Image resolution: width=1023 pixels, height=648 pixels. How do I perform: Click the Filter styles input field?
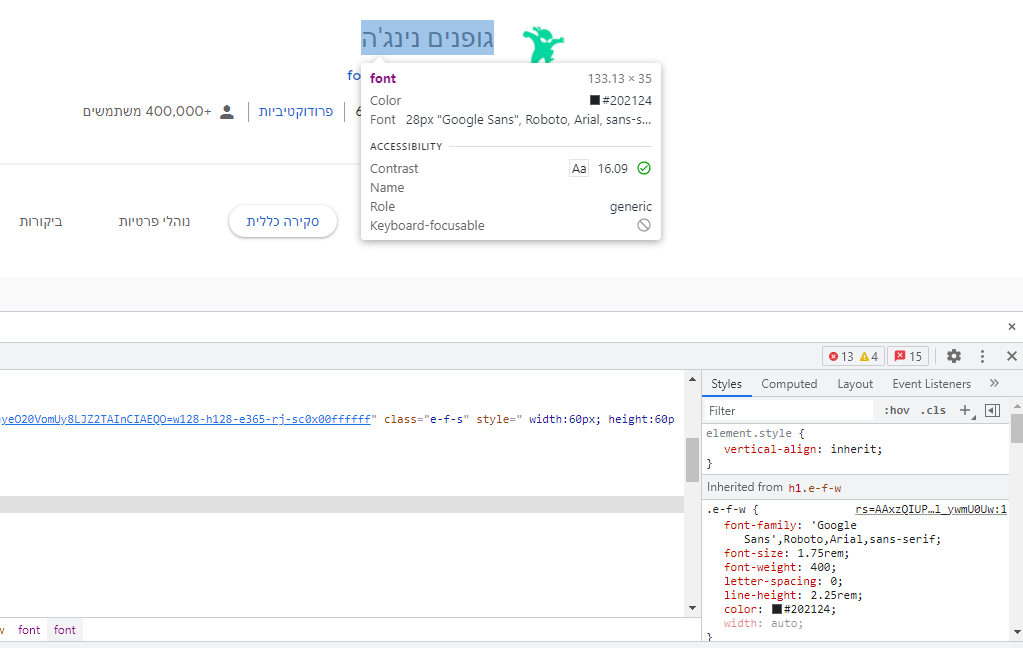click(788, 410)
